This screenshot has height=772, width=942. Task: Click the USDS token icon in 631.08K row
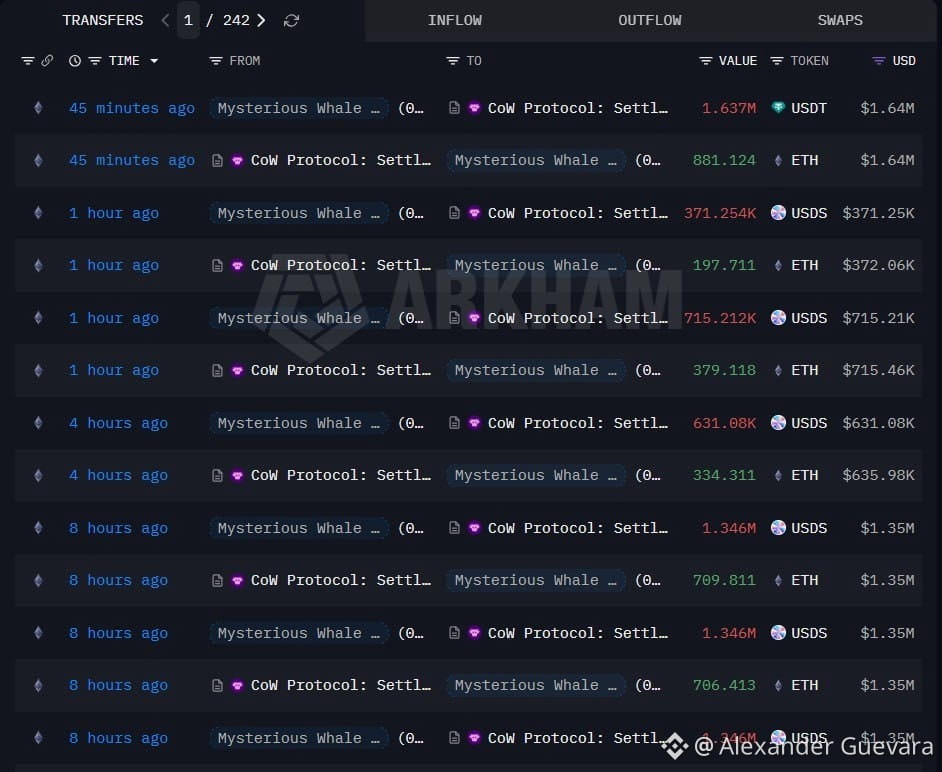tap(778, 423)
